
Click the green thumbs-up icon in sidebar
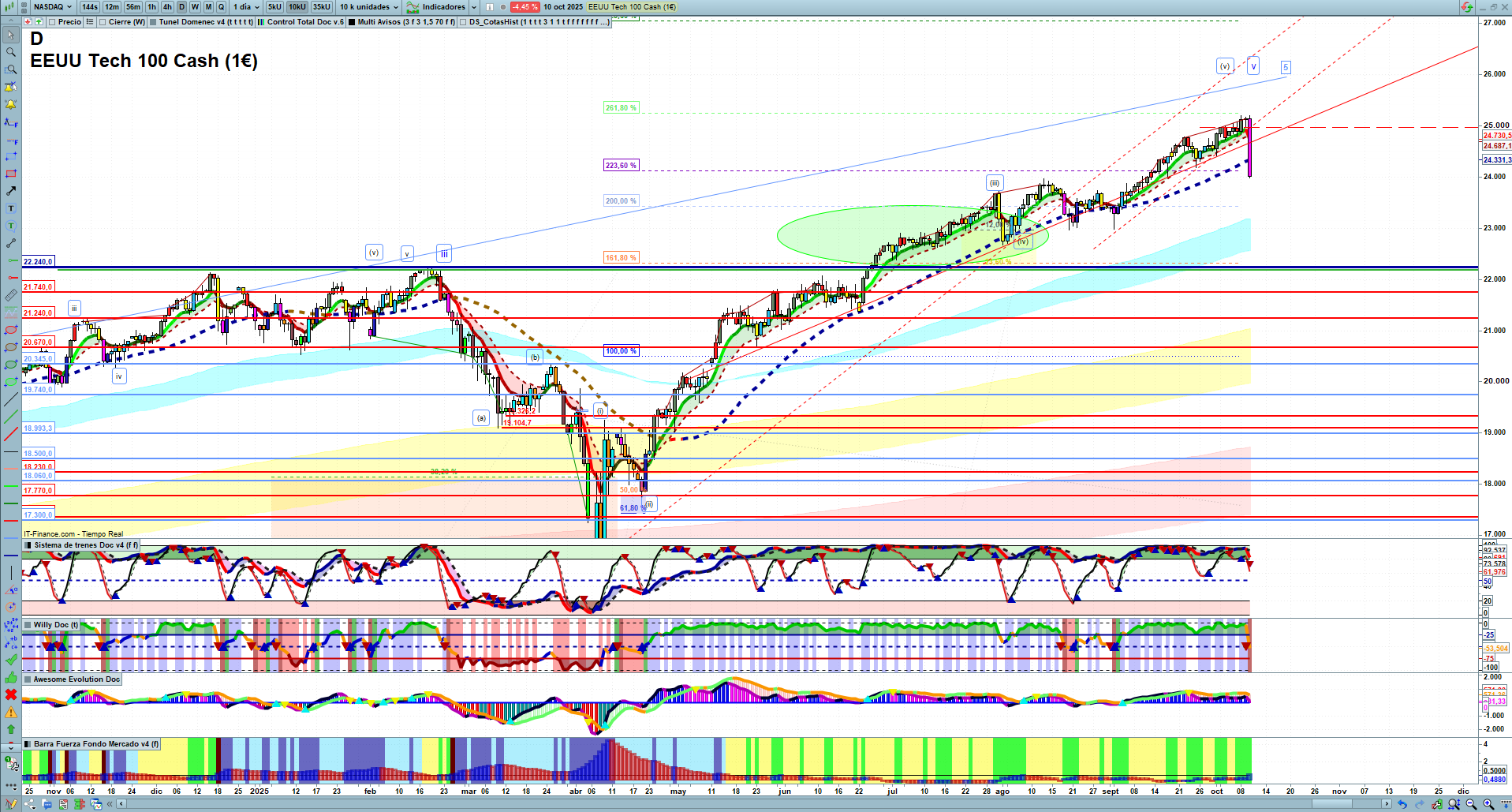tap(10, 677)
